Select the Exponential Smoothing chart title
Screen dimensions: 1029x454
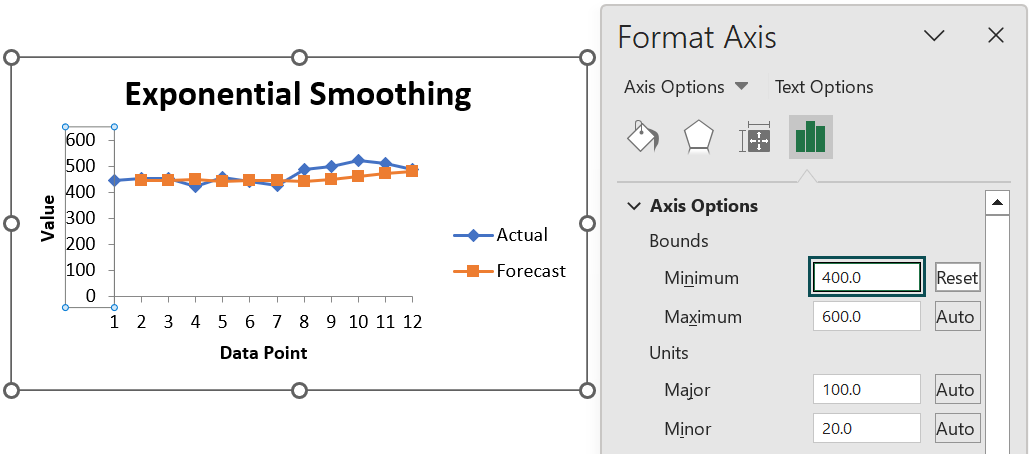pyautogui.click(x=299, y=94)
